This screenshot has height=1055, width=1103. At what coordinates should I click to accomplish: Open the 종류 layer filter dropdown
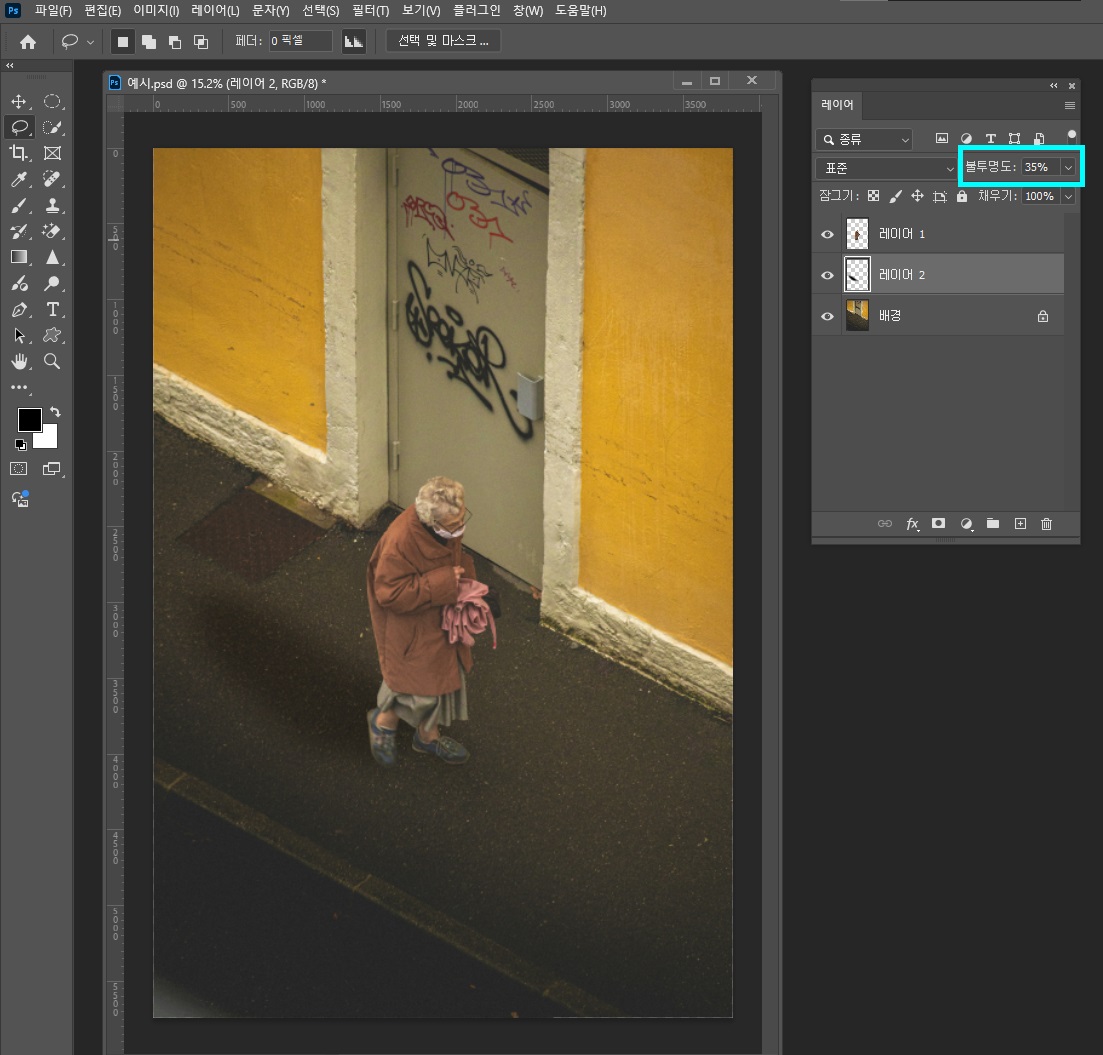tap(865, 139)
